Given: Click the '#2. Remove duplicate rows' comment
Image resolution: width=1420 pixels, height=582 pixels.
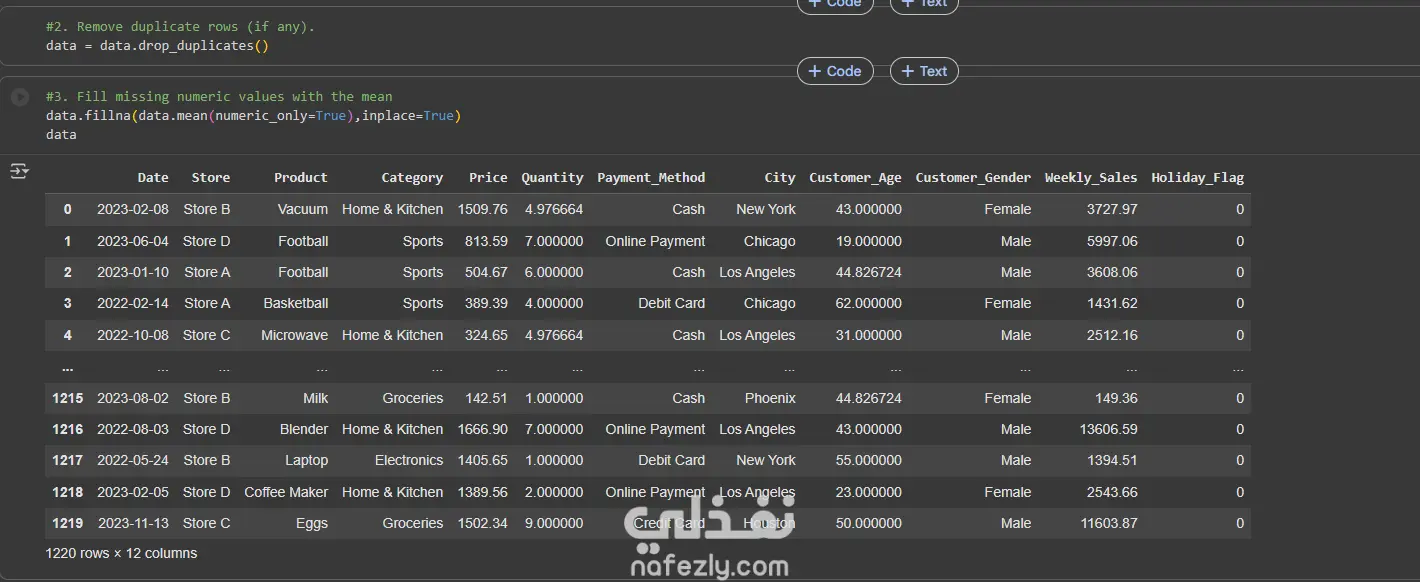Looking at the screenshot, I should 180,27.
